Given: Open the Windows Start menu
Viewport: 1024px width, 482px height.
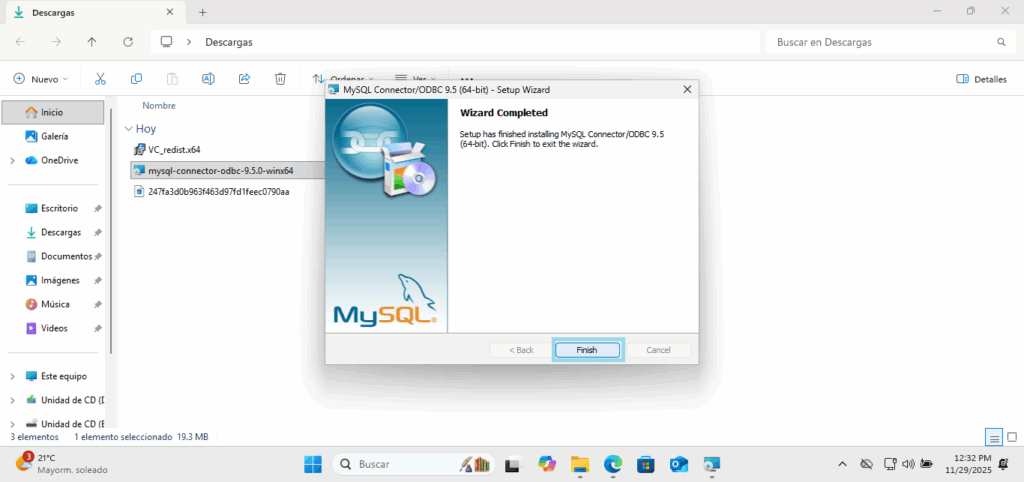Looking at the screenshot, I should tap(313, 464).
